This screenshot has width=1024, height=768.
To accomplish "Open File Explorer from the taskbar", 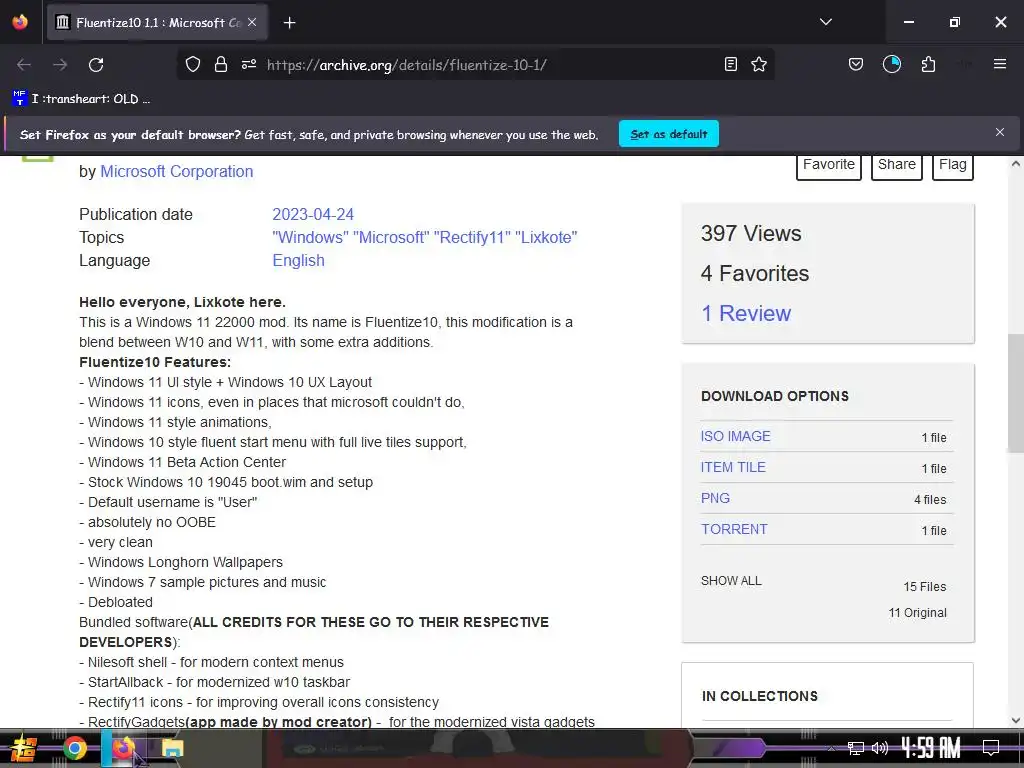I will coord(172,748).
